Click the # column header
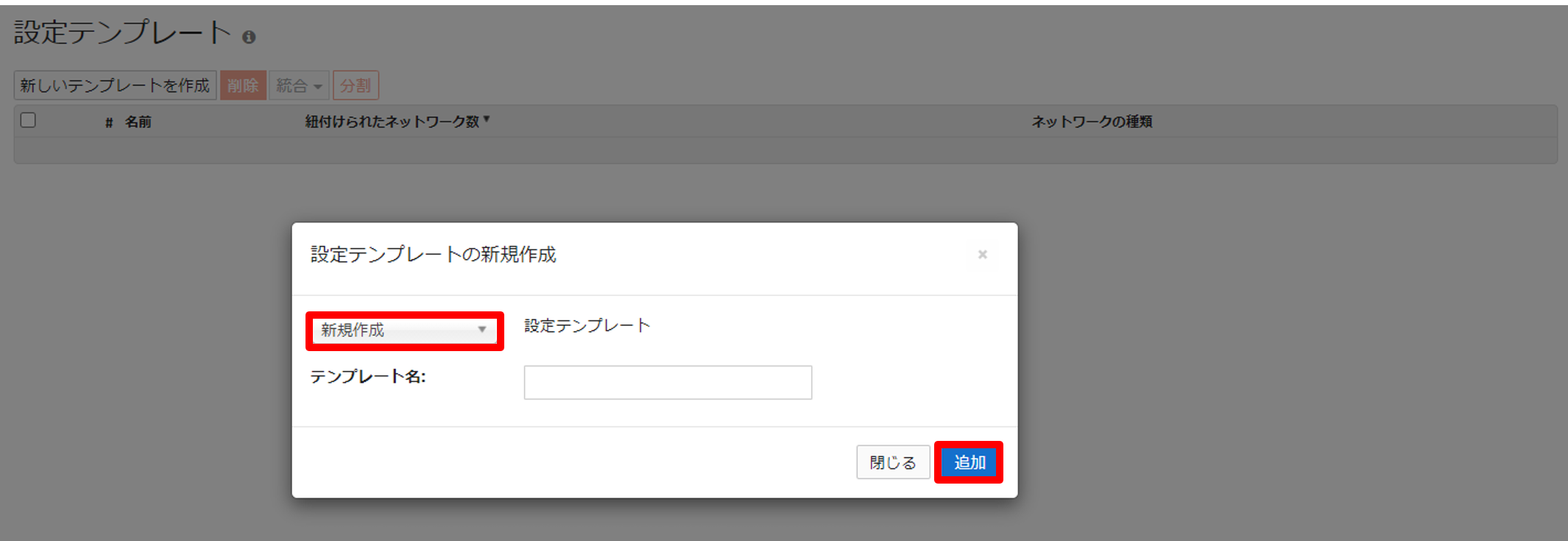Screen dimensions: 1568x541 109,123
